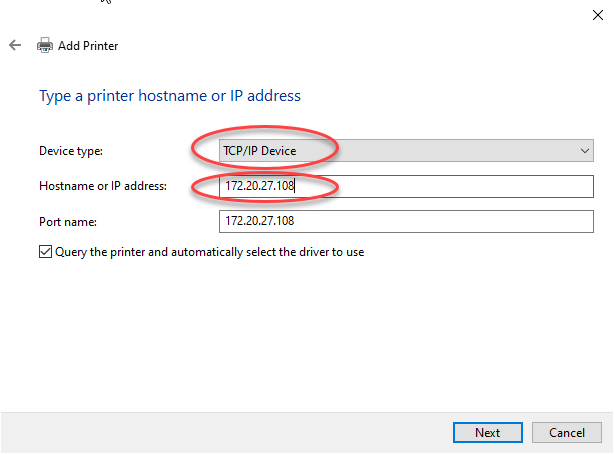Click the chevron arrow on Device type
This screenshot has height=454, width=614.
coord(585,151)
